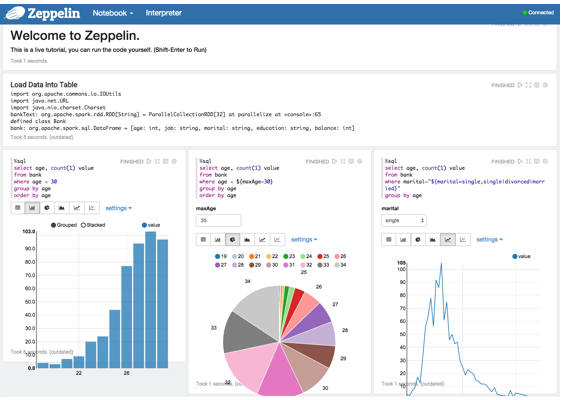
Task: Toggle age 25 red legend swatch
Action: coord(323,256)
